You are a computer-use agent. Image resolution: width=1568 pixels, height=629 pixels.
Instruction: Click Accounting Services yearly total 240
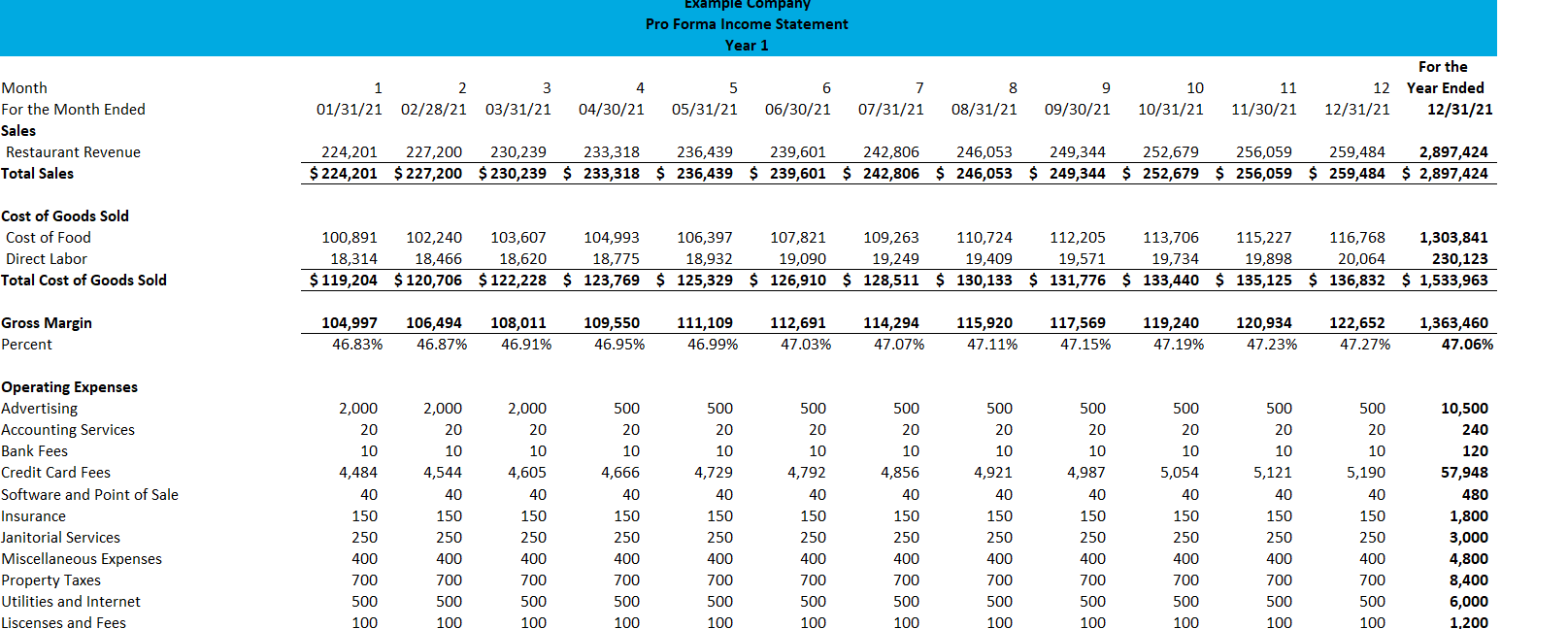point(1475,430)
